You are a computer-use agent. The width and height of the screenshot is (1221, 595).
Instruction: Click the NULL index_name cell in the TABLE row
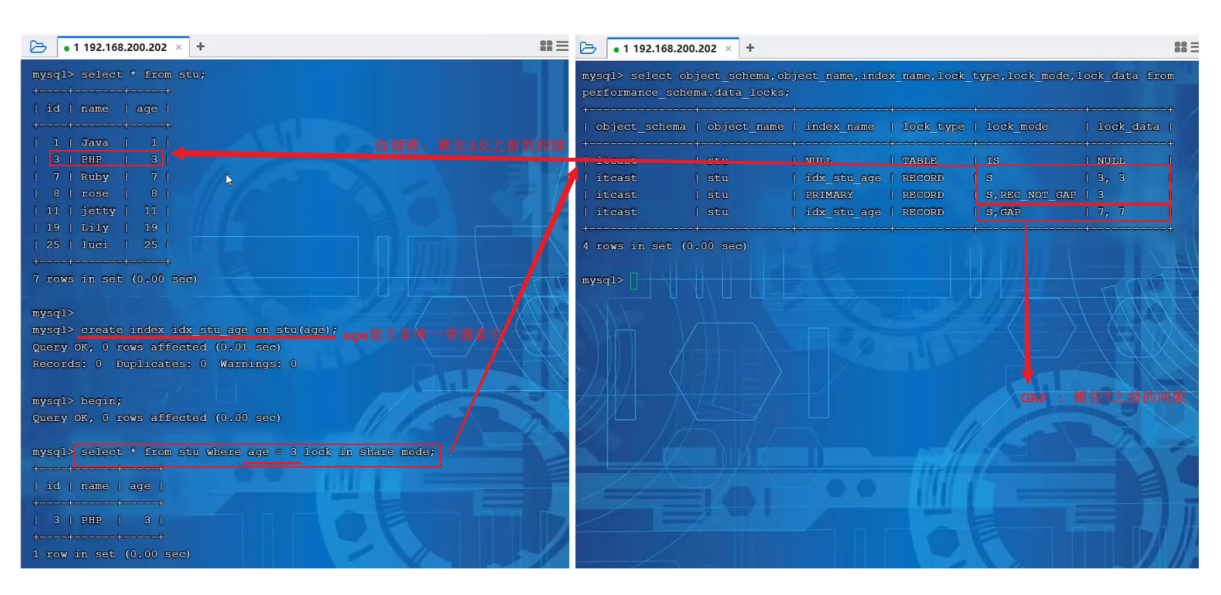819,160
